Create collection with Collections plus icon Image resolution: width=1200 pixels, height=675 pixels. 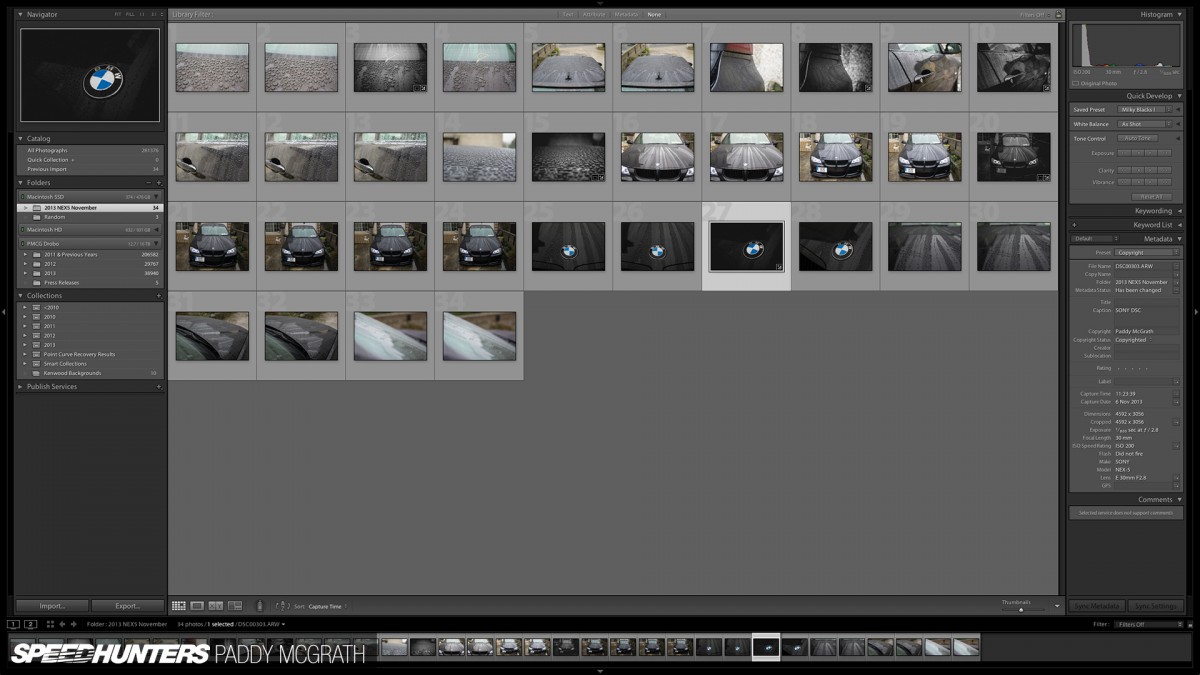[159, 296]
